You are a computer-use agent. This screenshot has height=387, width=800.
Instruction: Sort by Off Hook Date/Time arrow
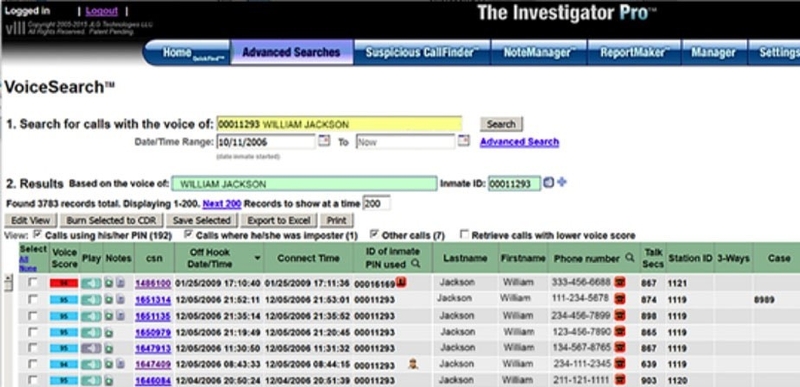tap(258, 258)
